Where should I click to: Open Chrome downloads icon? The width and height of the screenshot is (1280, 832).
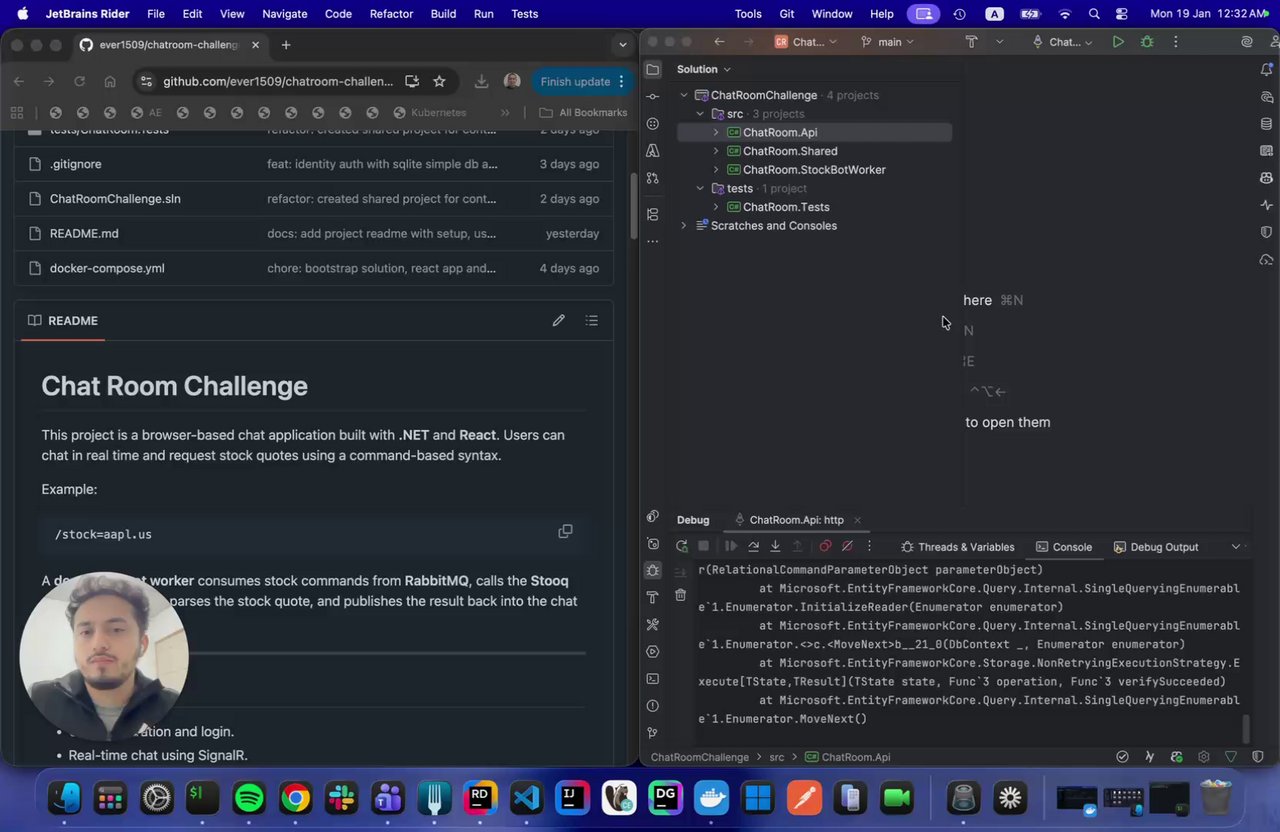tap(481, 81)
